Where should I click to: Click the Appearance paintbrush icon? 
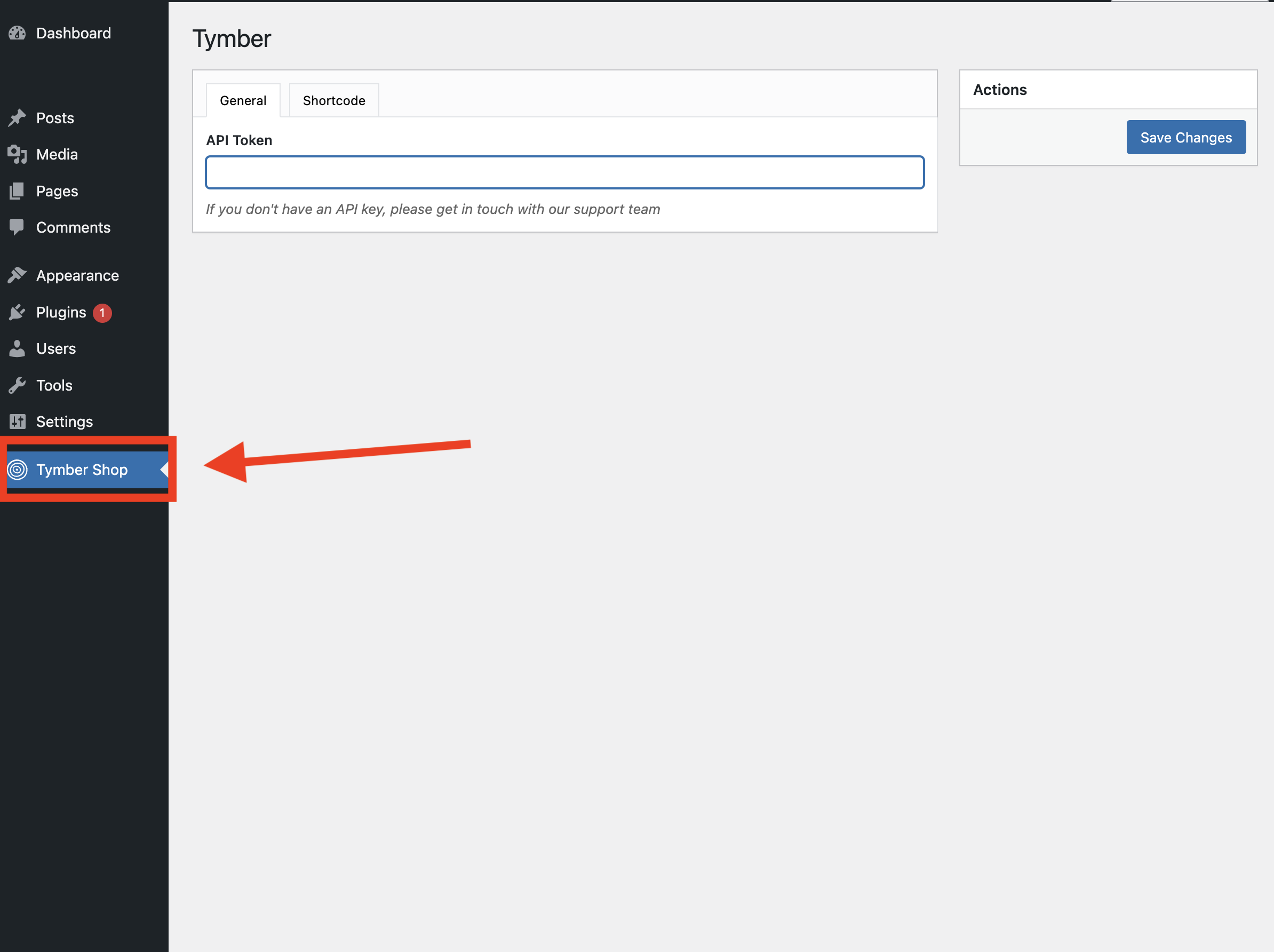(x=17, y=275)
